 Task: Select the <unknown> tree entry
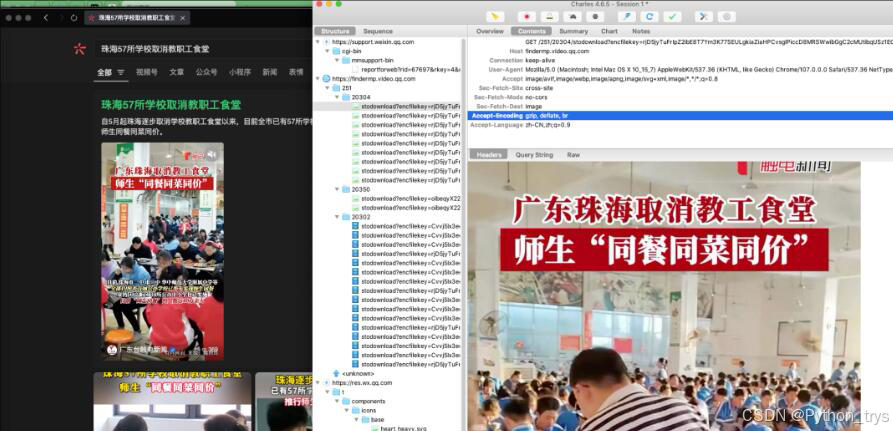point(358,373)
